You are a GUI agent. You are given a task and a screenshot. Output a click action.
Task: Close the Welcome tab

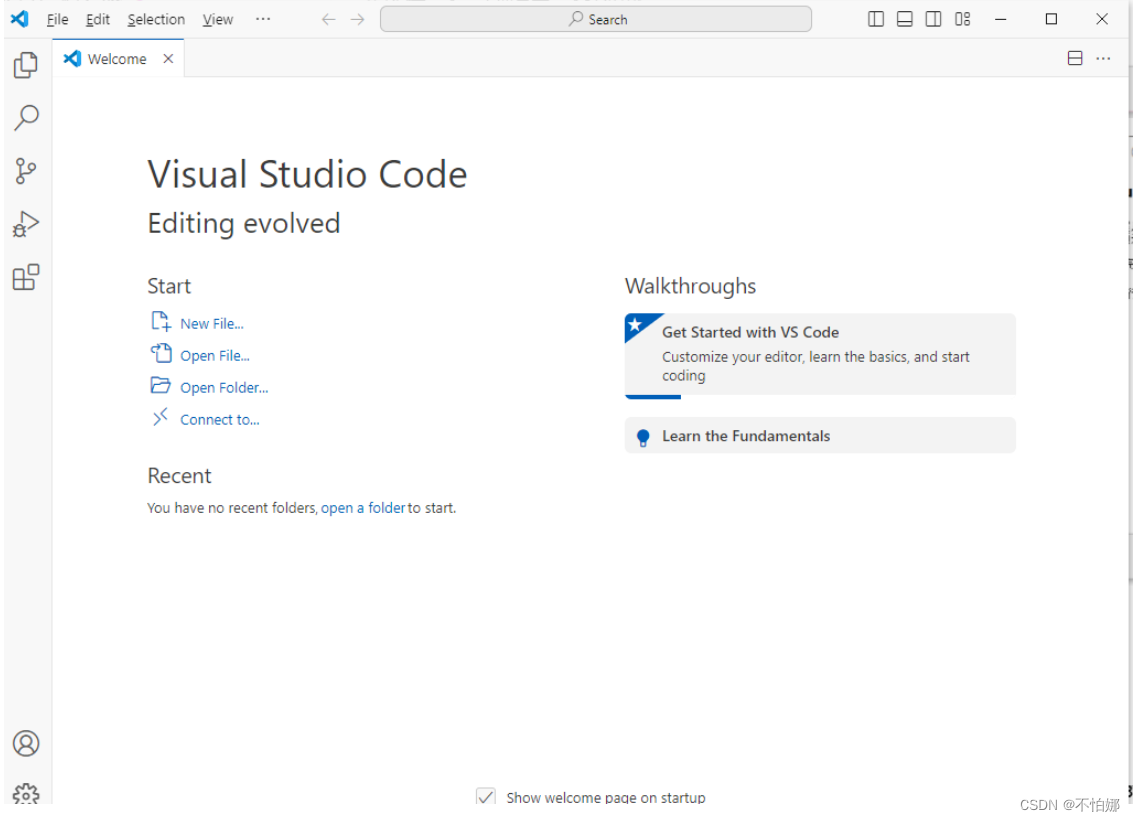(168, 59)
